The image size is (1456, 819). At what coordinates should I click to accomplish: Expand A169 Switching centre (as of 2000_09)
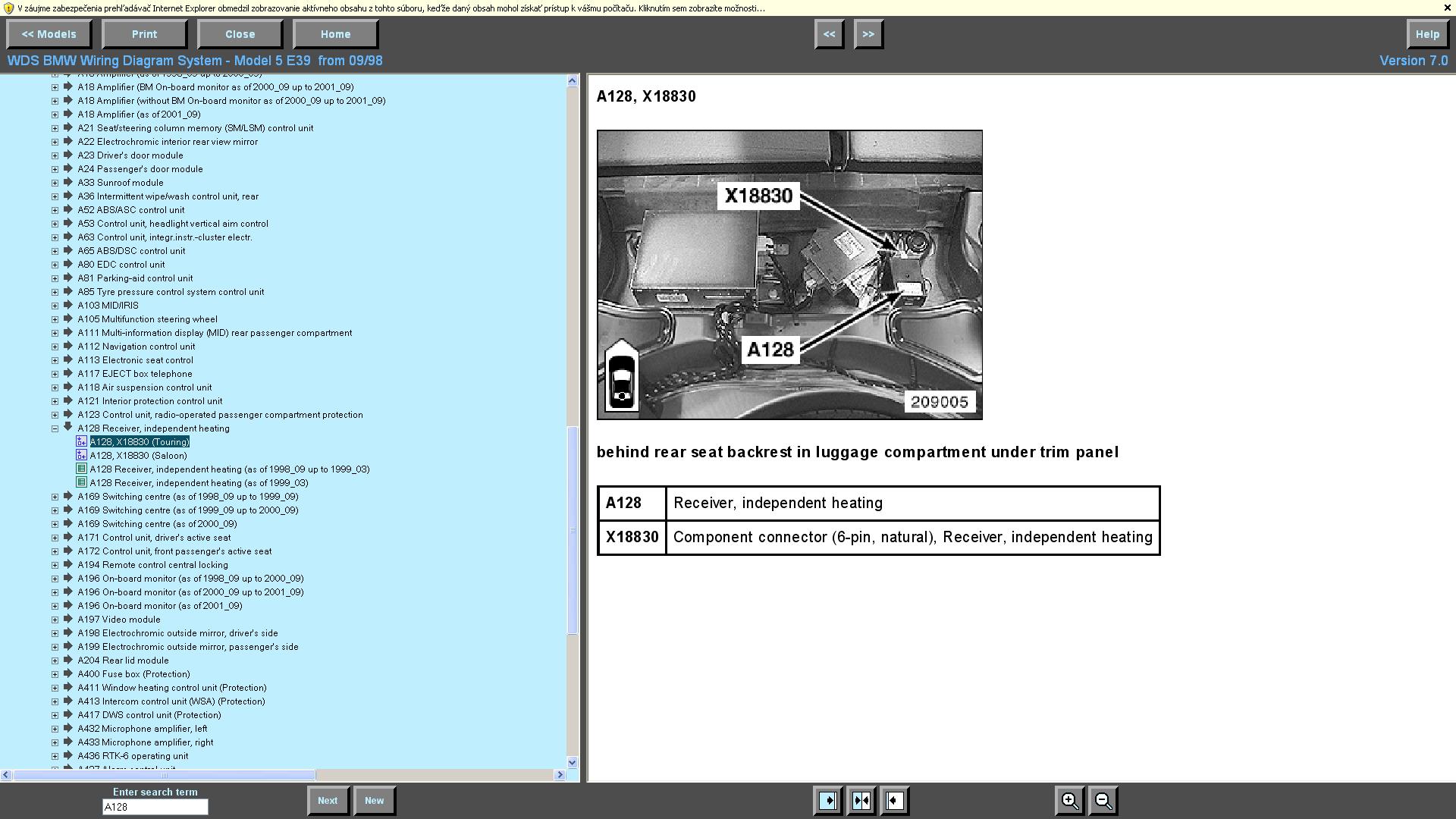click(55, 524)
